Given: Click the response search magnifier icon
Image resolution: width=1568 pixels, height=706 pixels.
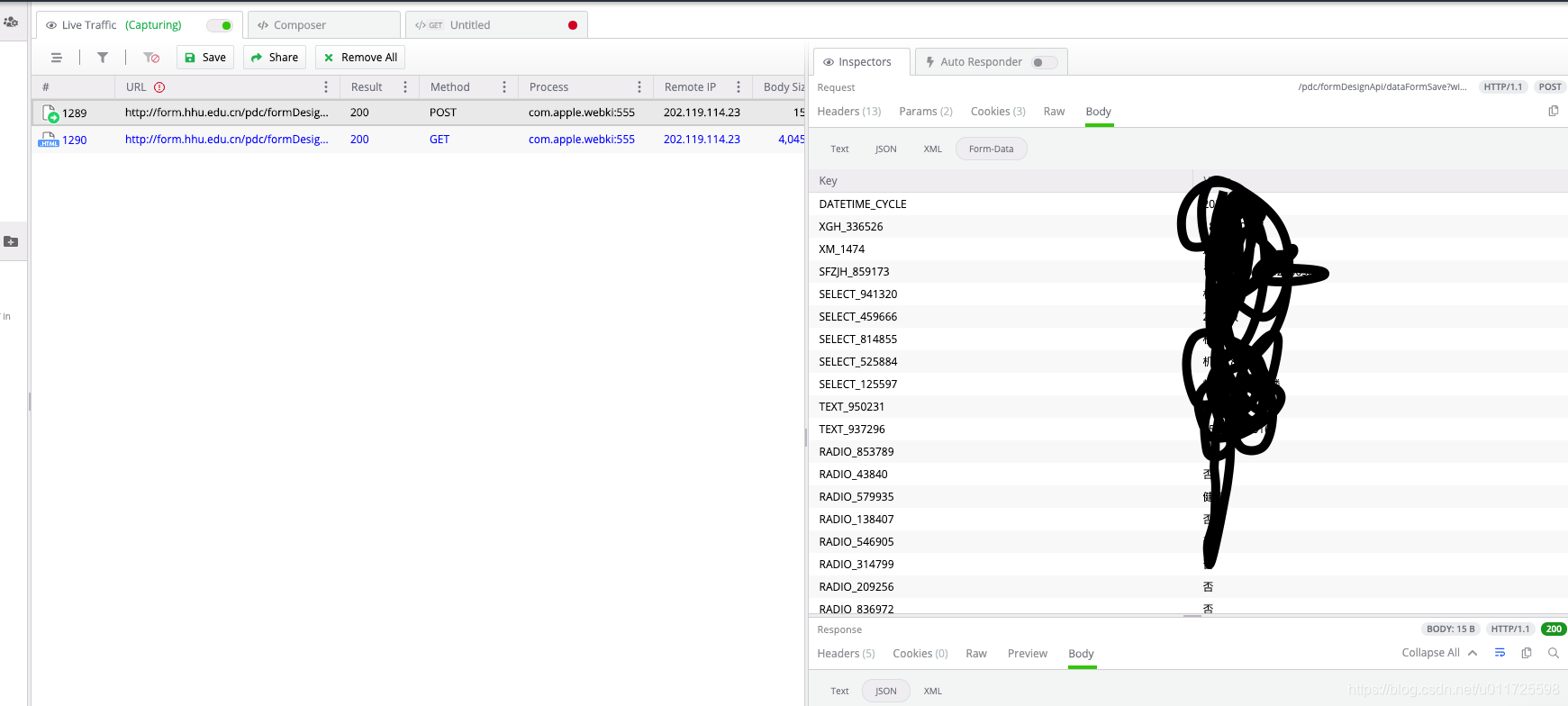Looking at the screenshot, I should (x=1554, y=653).
